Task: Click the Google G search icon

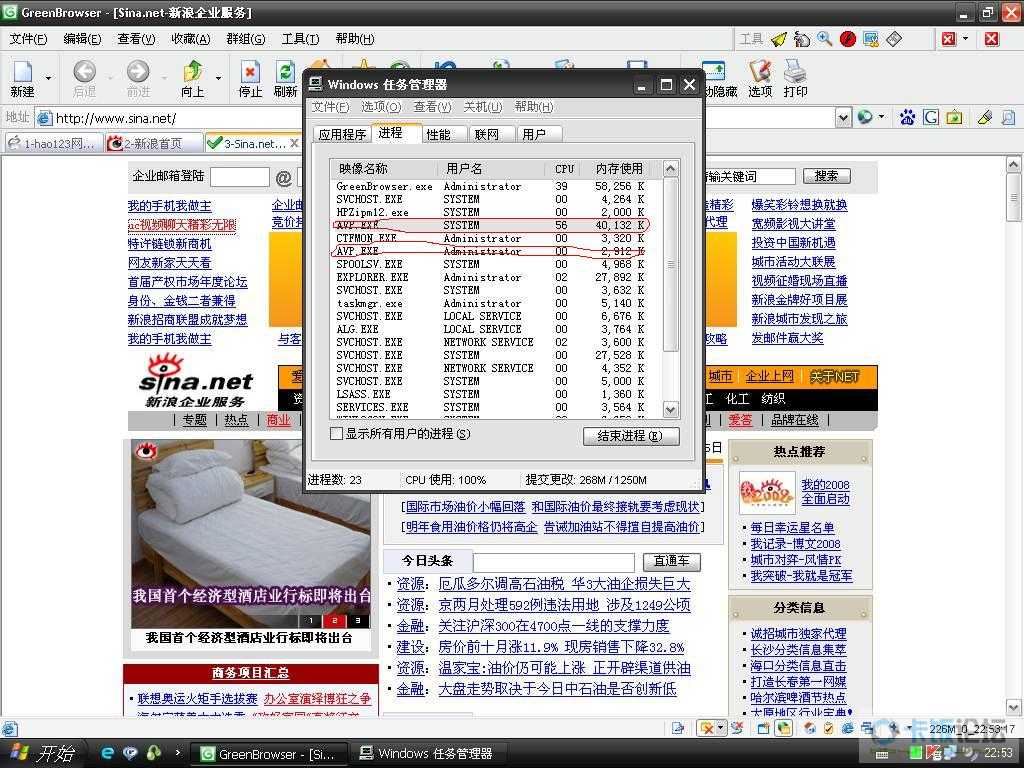Action: [931, 118]
